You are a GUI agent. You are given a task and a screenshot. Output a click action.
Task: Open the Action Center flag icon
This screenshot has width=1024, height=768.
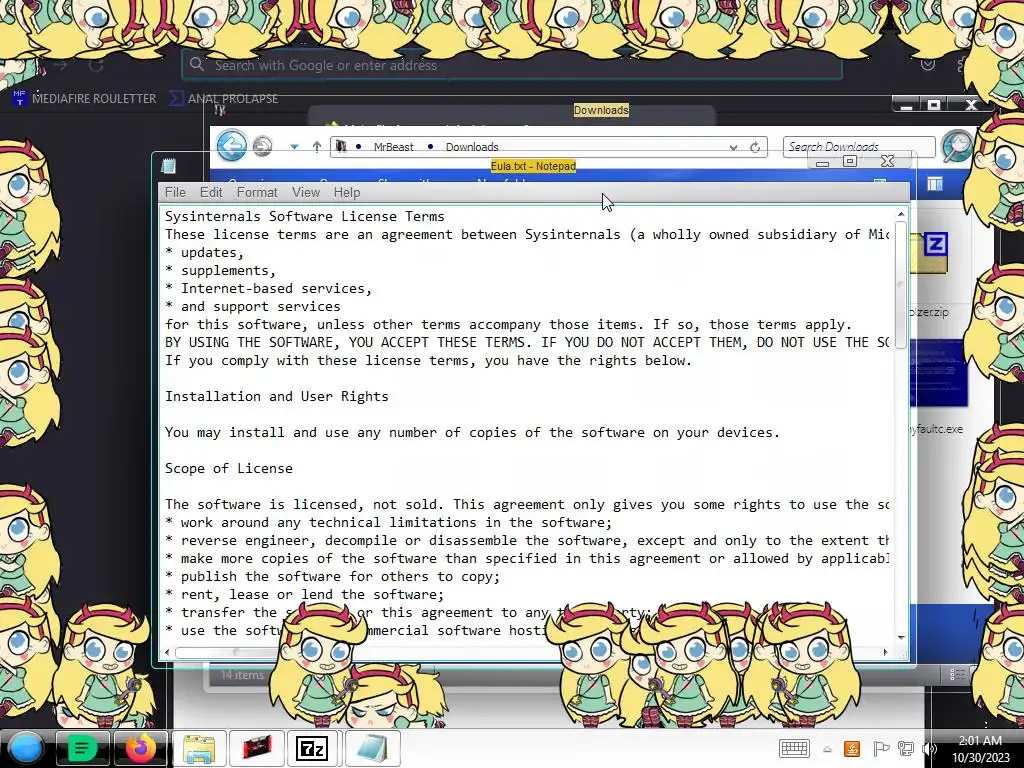(880, 748)
